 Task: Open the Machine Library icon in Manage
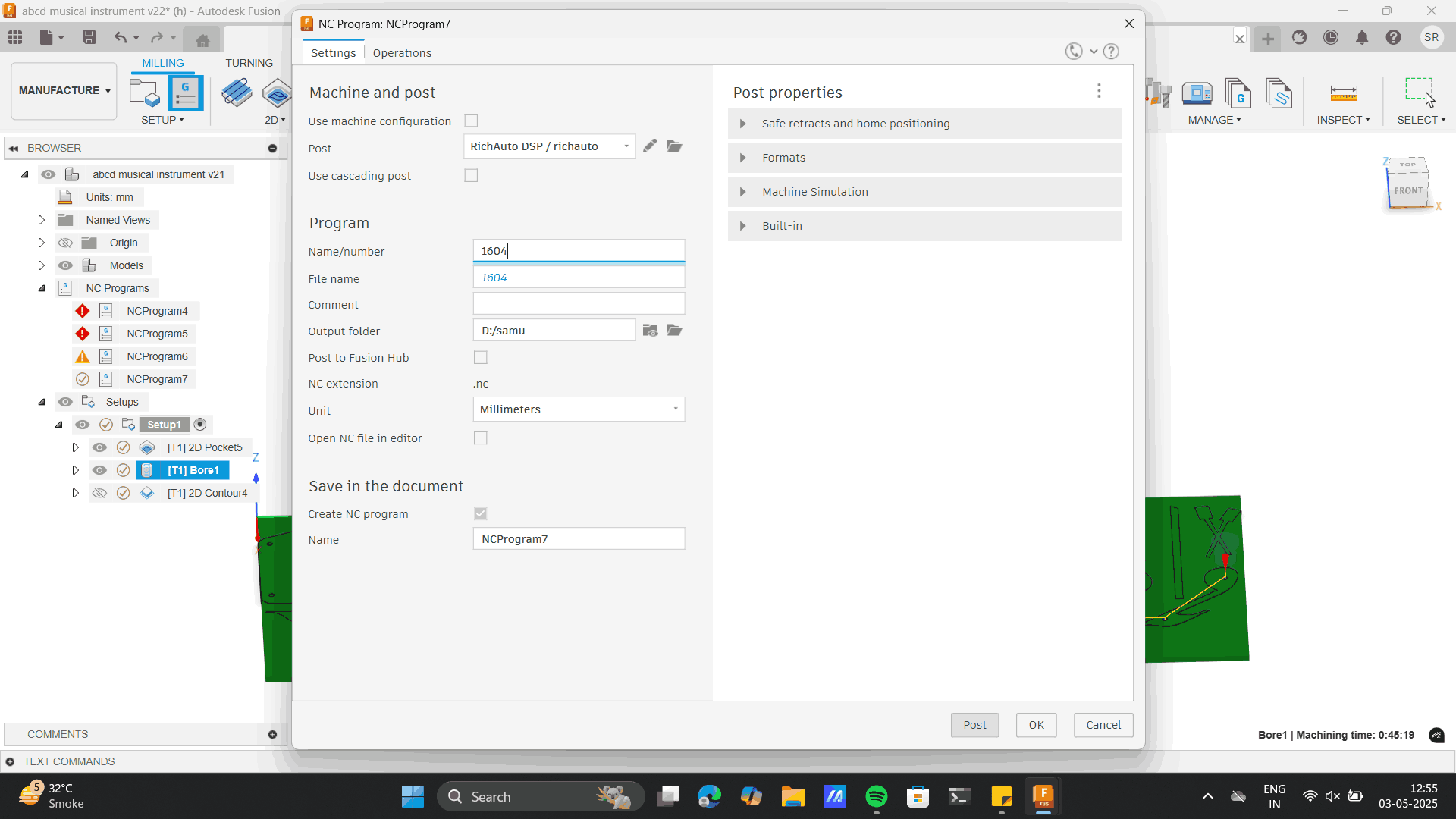[x=1197, y=93]
